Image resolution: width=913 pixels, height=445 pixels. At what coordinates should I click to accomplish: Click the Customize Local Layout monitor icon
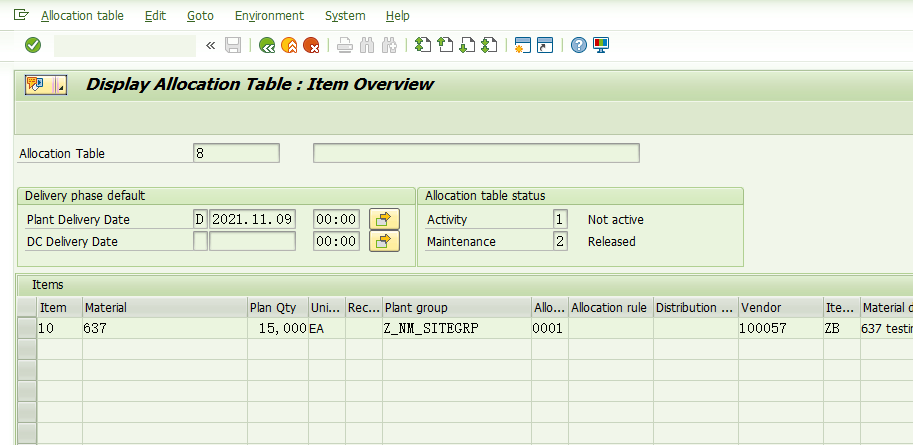pos(601,45)
